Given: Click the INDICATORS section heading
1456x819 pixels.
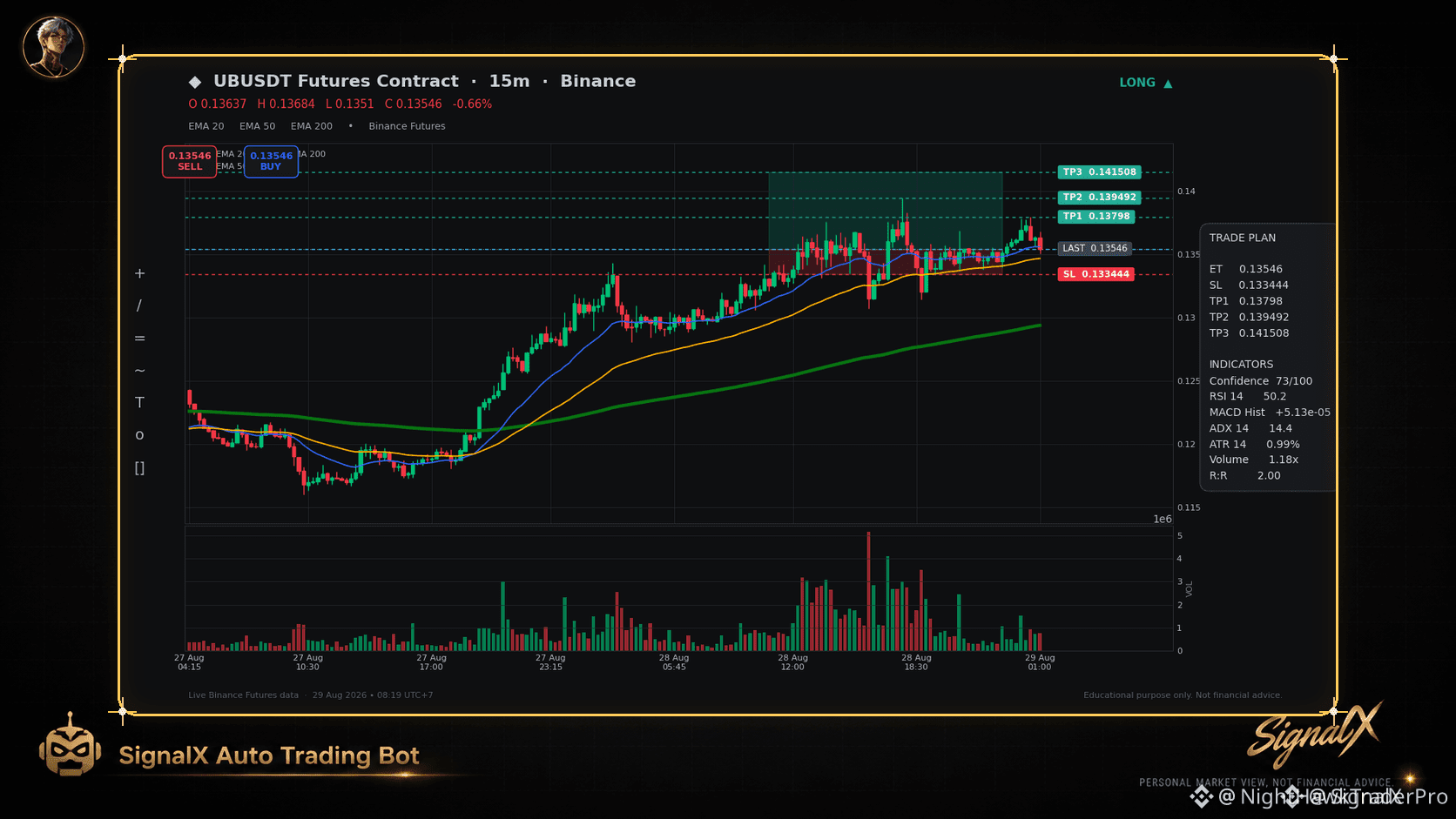Looking at the screenshot, I should click(1241, 365).
